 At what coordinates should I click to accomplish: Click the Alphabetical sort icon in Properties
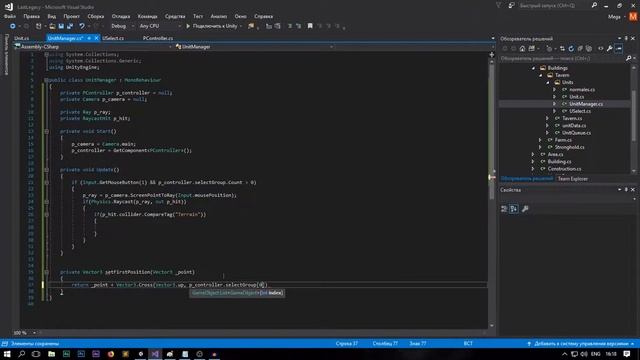[x=514, y=209]
